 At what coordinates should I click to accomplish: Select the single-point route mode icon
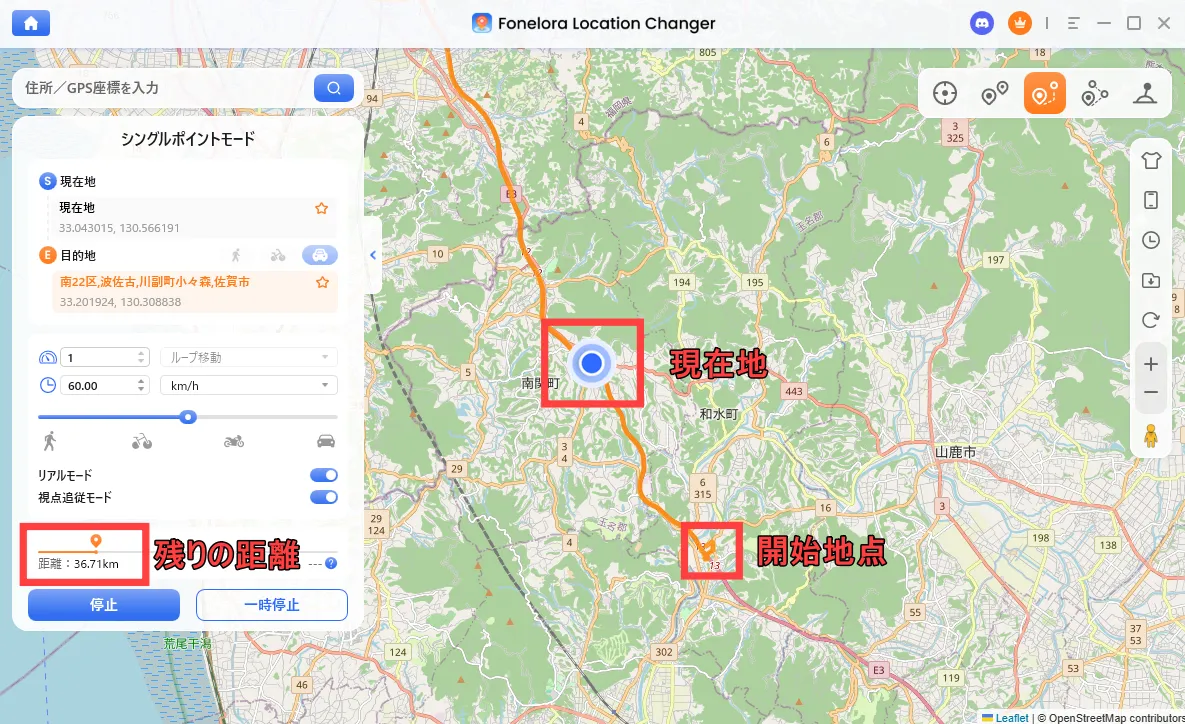click(x=1044, y=94)
